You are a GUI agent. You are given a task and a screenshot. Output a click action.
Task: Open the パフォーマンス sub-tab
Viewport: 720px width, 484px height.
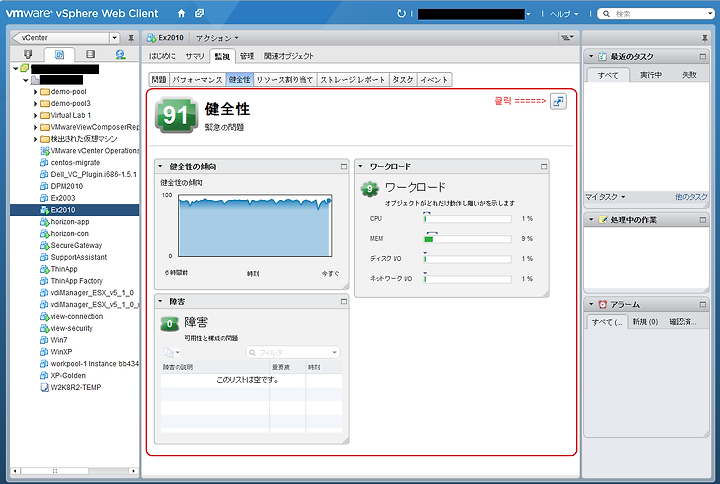[x=197, y=79]
